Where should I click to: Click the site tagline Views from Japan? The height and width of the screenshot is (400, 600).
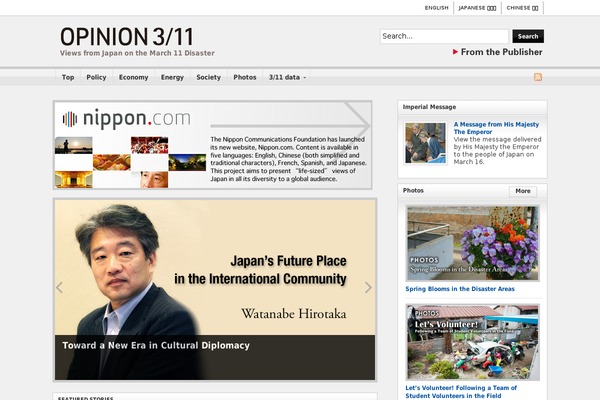[137, 53]
